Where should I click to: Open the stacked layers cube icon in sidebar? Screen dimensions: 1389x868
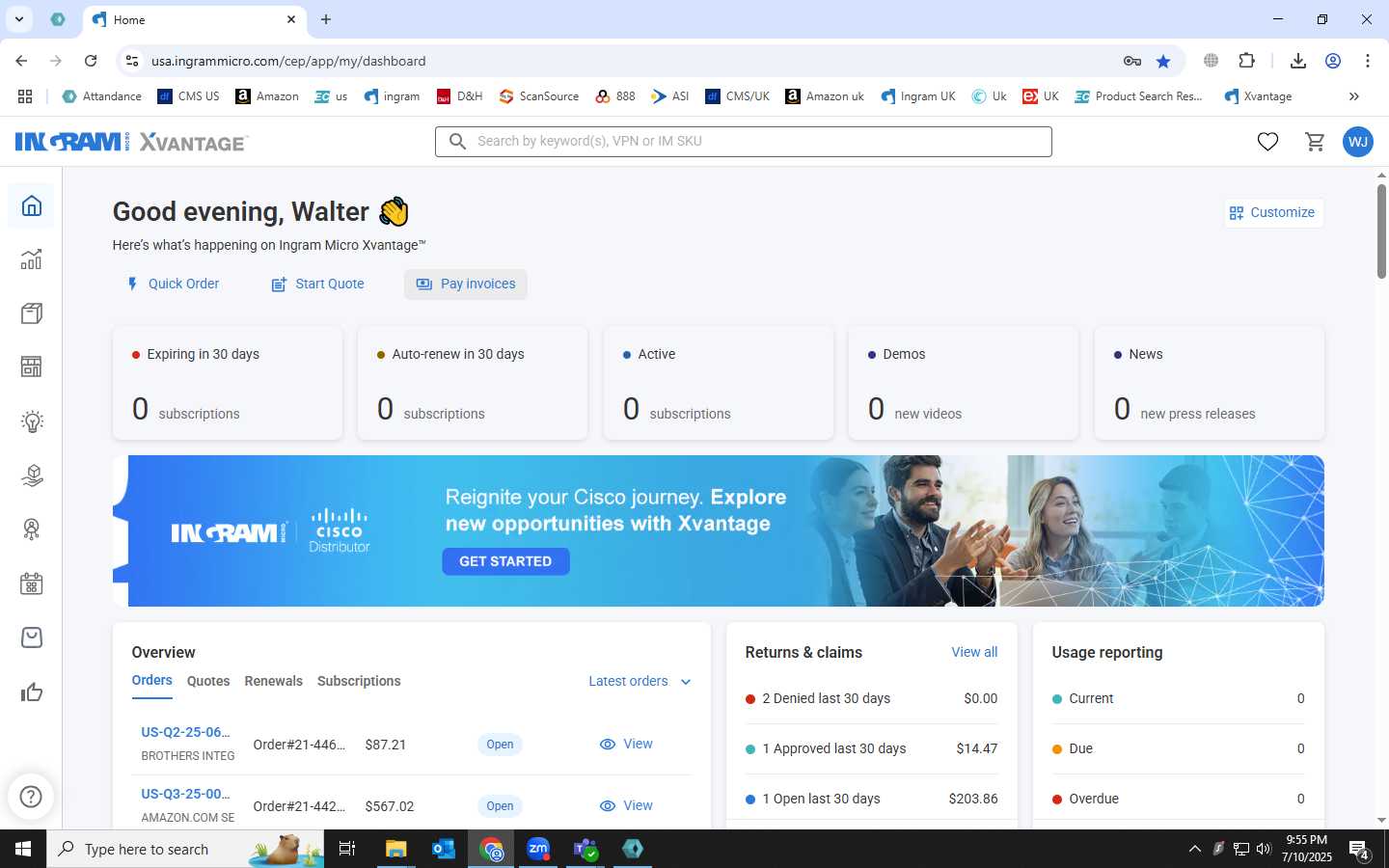click(x=32, y=475)
